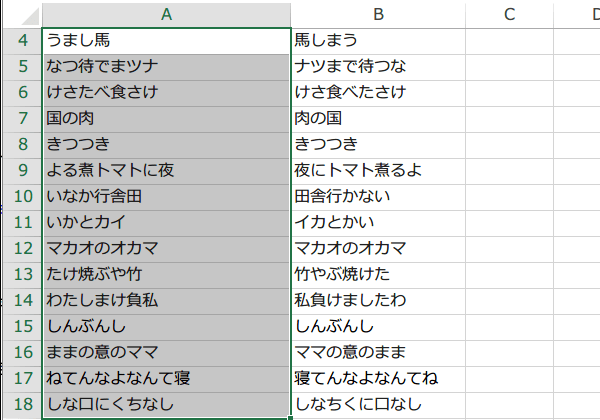Click cell reading 夜にトマト煮るよ
Viewport: 600px width, 420px height.
coord(378,170)
